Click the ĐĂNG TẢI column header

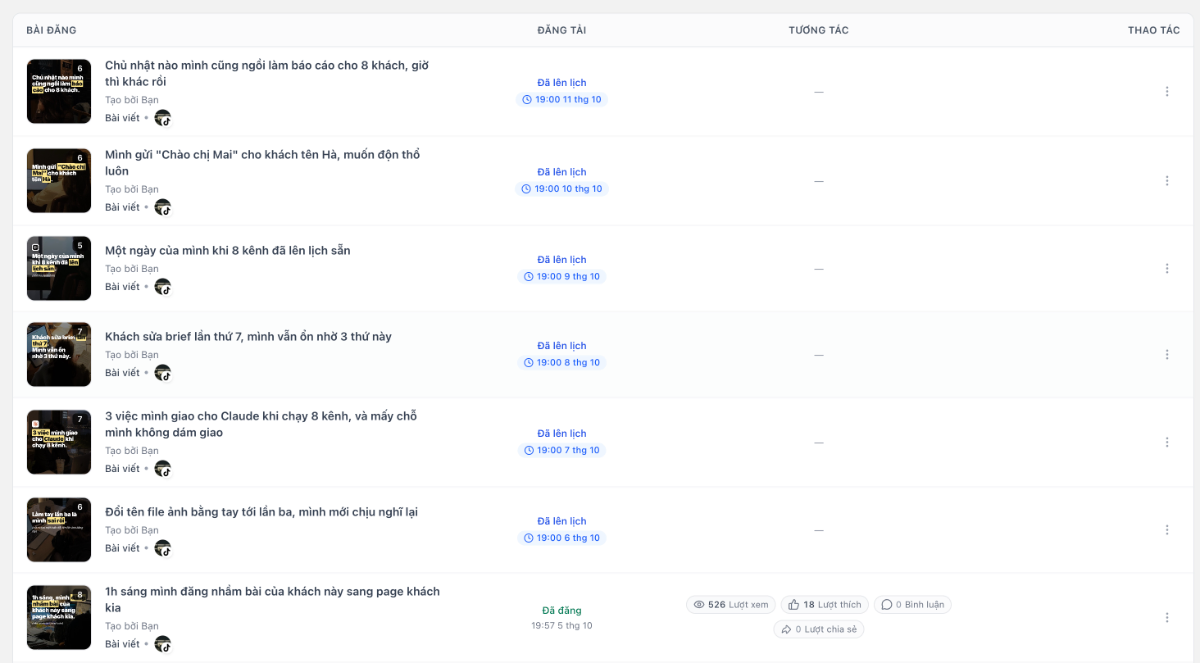pyautogui.click(x=562, y=30)
